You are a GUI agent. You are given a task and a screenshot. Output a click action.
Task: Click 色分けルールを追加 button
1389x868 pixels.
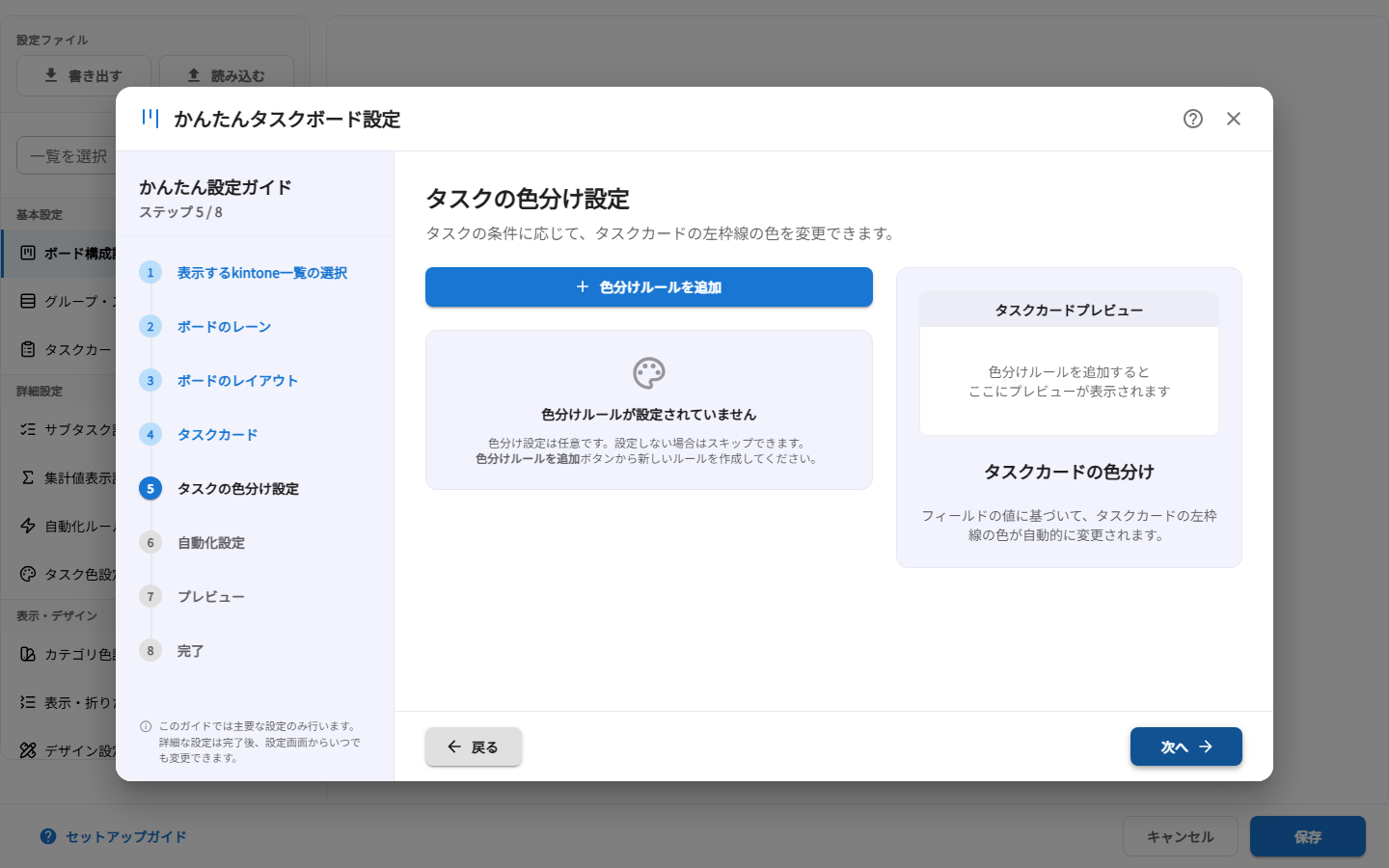649,287
